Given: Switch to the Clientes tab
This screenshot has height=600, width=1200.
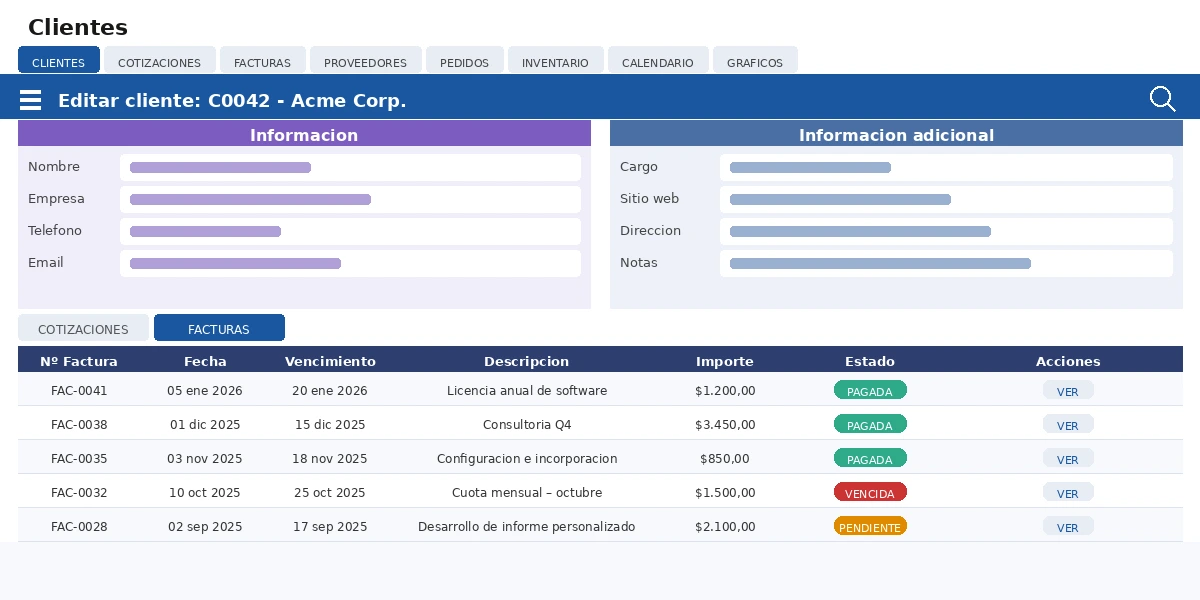Looking at the screenshot, I should pyautogui.click(x=59, y=61).
